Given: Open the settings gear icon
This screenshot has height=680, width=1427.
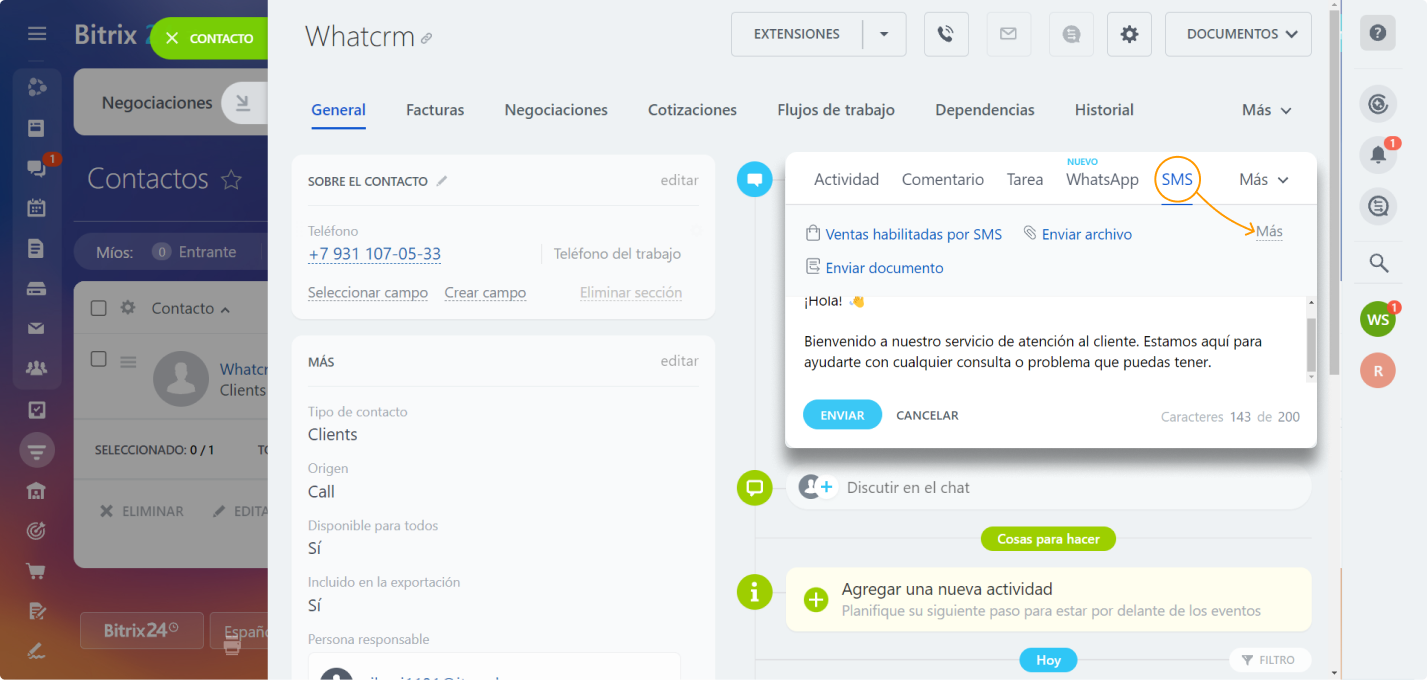Looking at the screenshot, I should point(1129,34).
